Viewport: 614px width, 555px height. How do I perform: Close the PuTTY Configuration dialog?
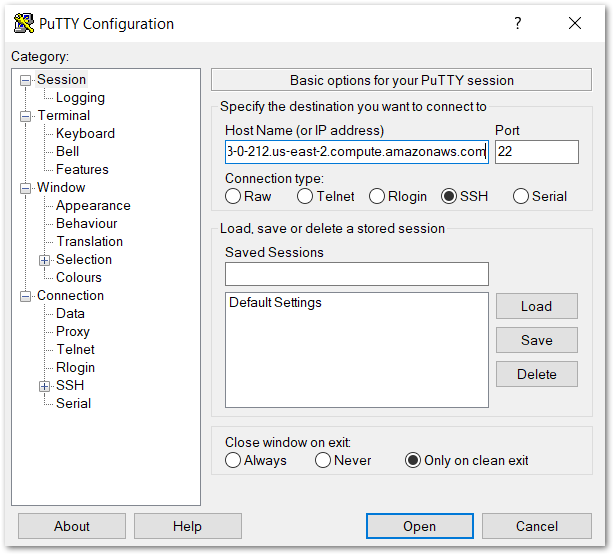pos(574,23)
